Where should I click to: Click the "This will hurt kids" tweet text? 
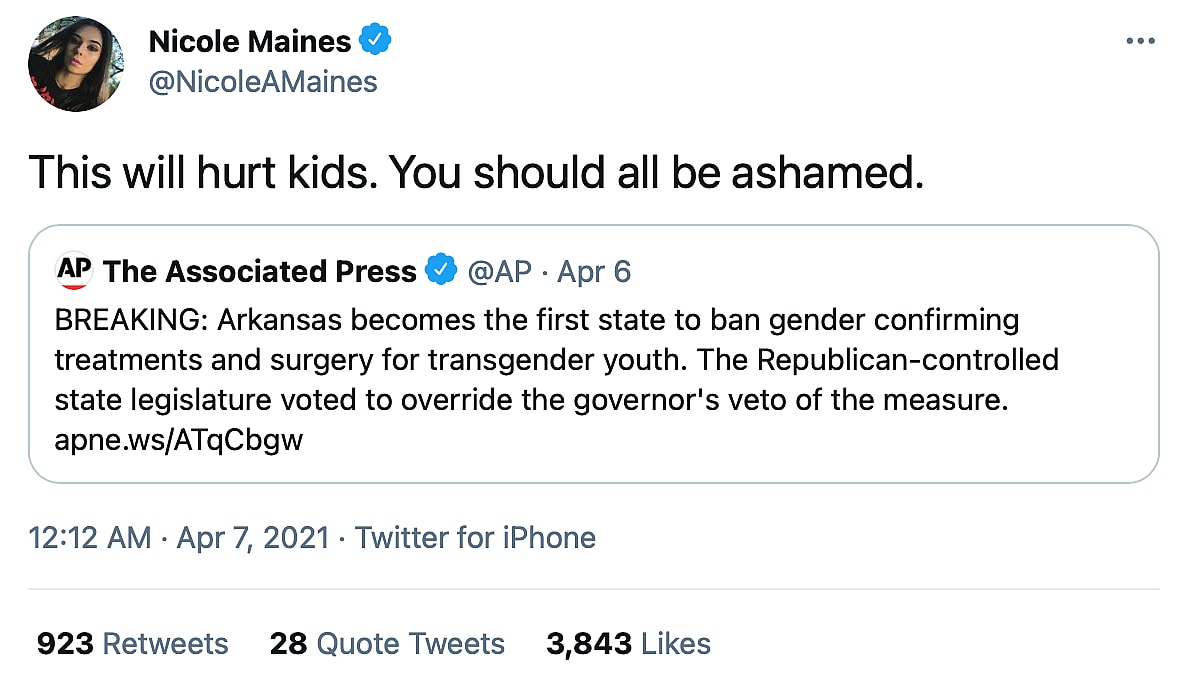(476, 173)
